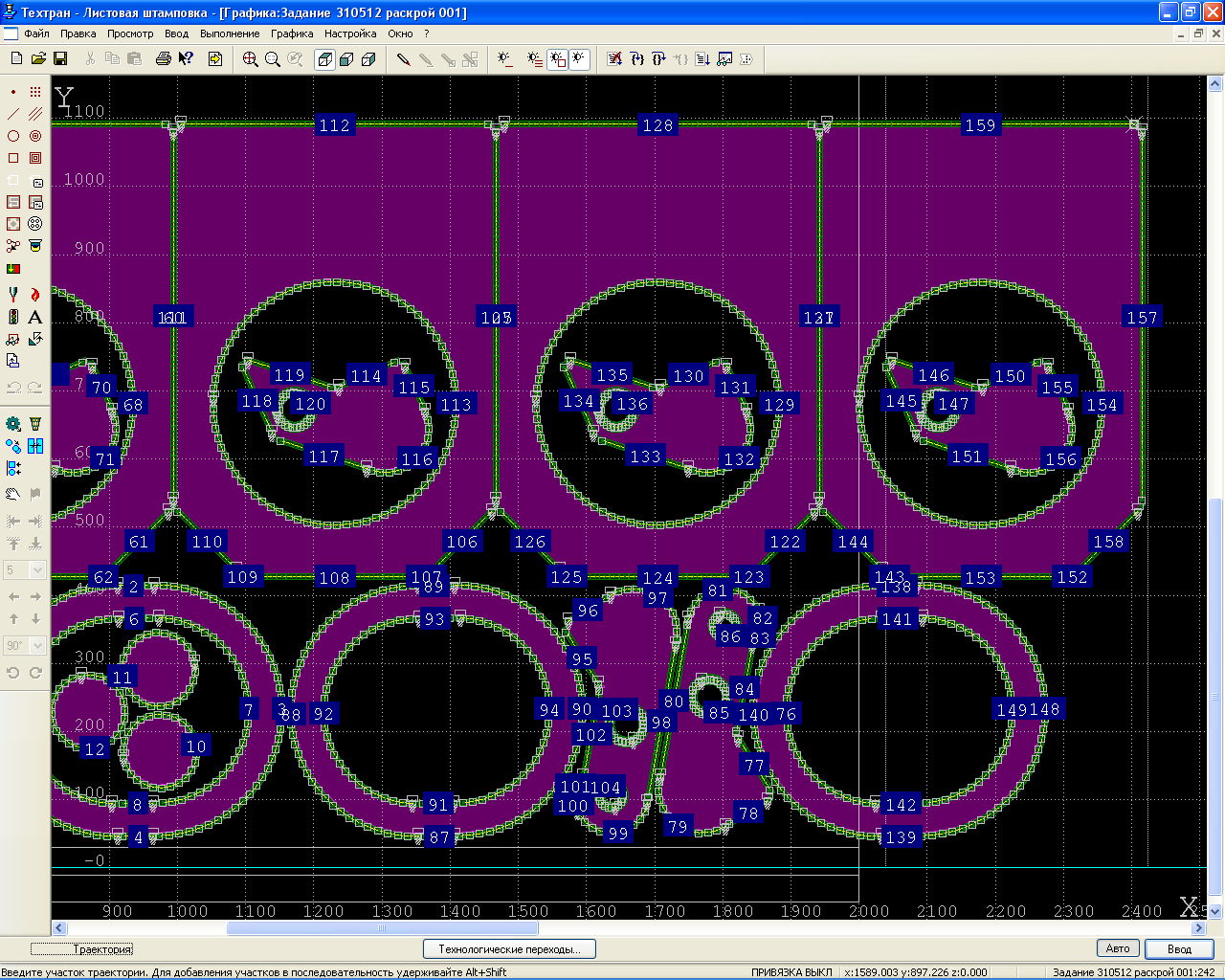Open the Выполнение menu

tap(230, 33)
